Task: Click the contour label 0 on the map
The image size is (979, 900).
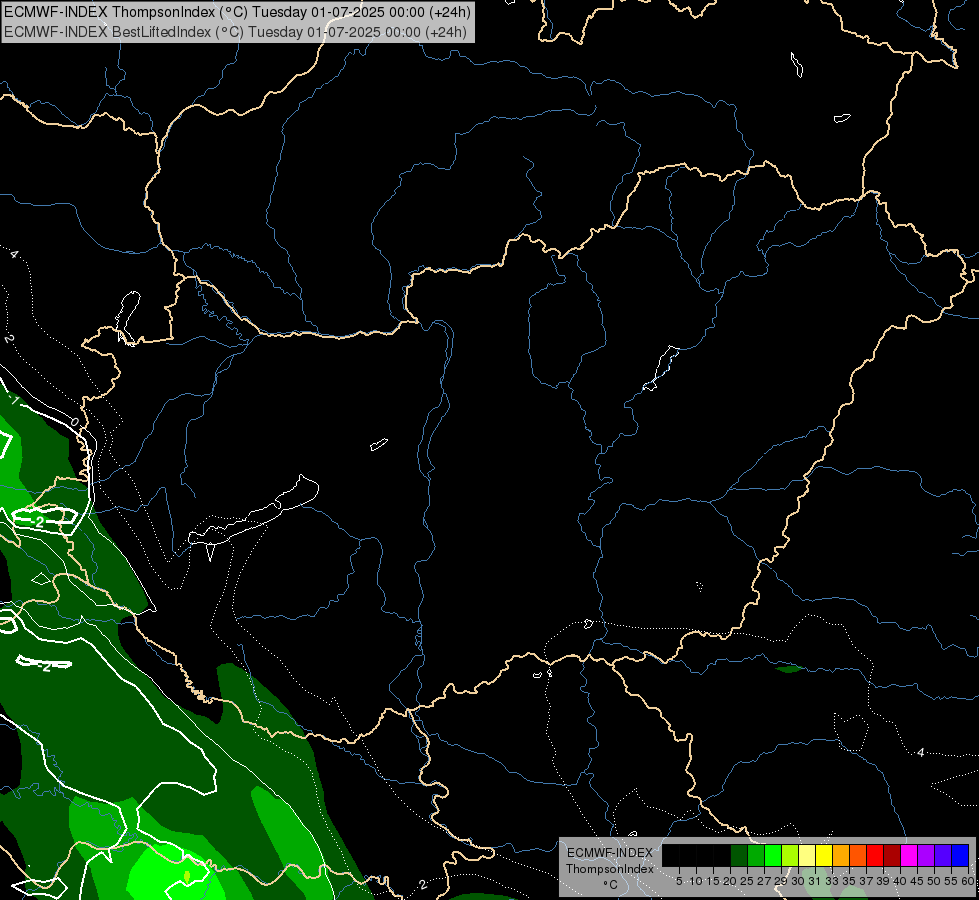Action: pyautogui.click(x=75, y=422)
